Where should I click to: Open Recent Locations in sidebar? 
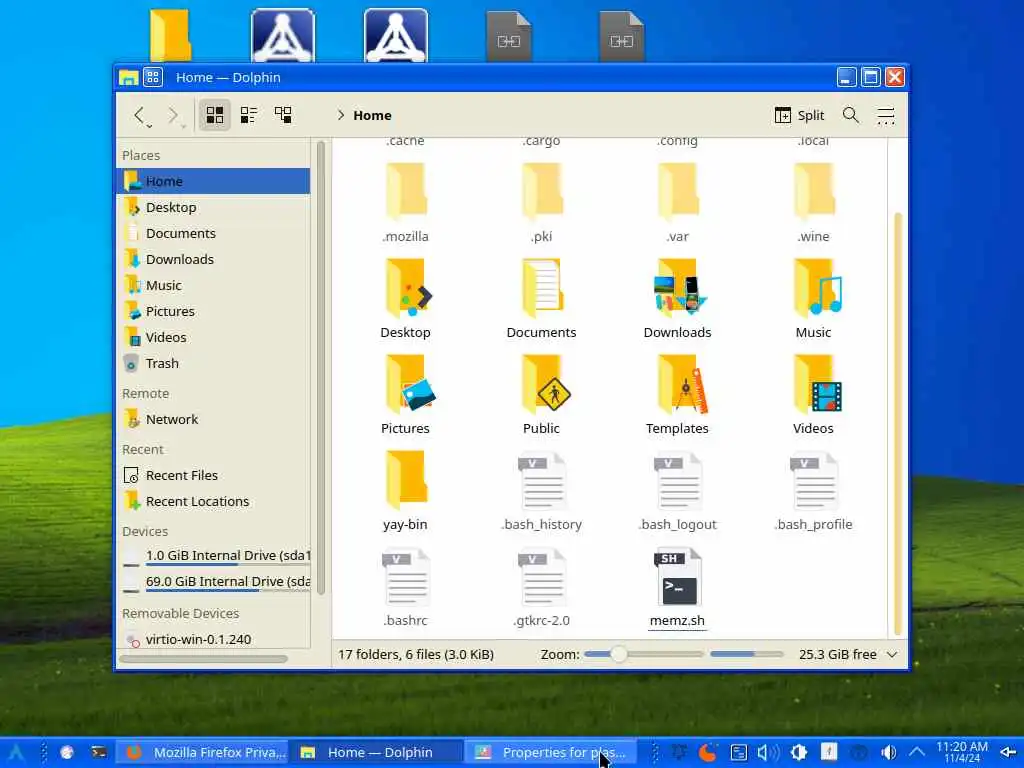point(214,502)
